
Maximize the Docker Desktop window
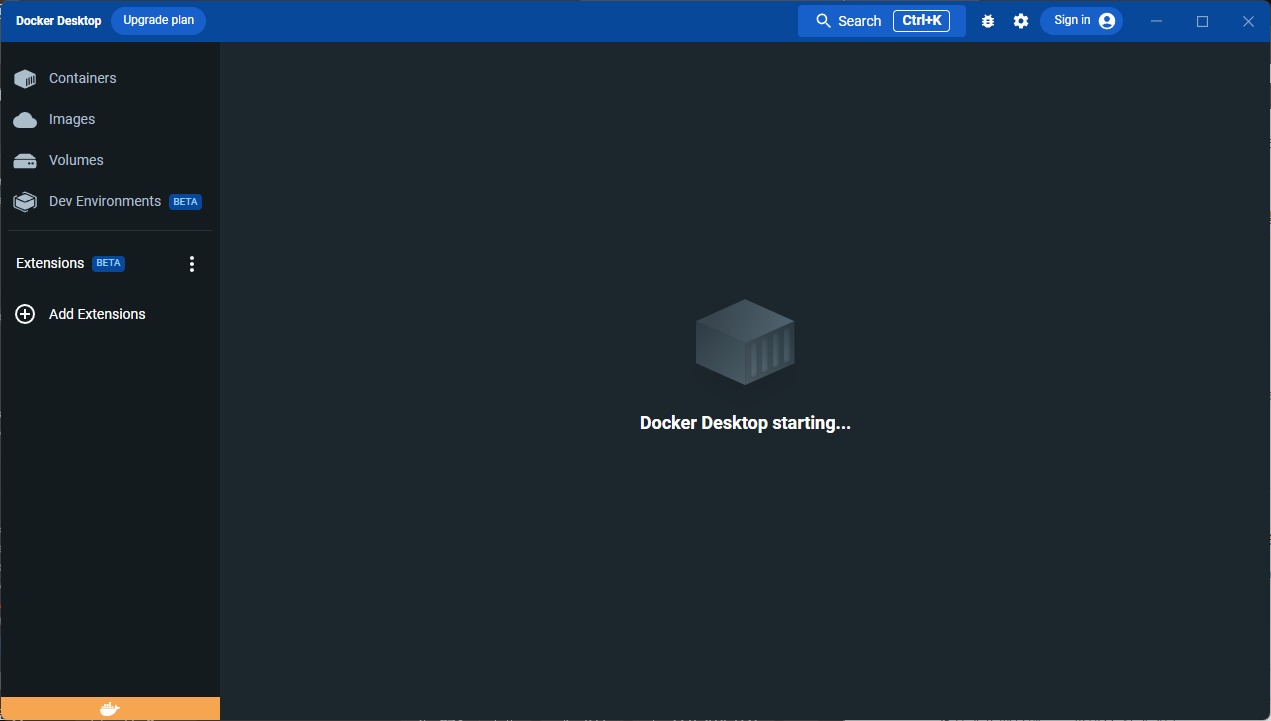(x=1203, y=21)
